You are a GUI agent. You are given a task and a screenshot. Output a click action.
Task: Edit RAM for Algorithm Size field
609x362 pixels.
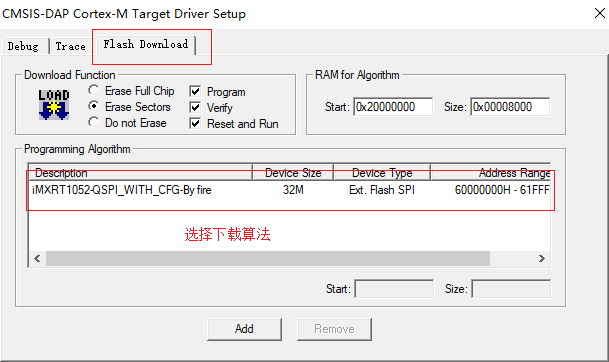[x=510, y=107]
